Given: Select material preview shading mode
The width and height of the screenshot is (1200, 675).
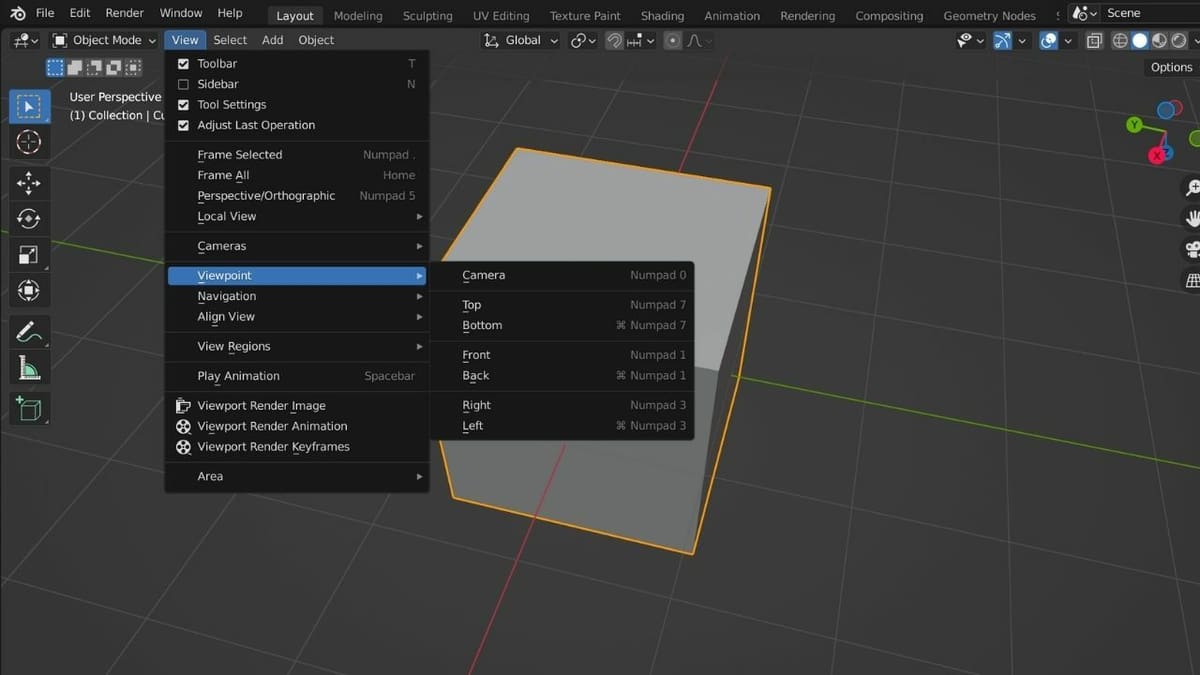Looking at the screenshot, I should [x=1158, y=40].
